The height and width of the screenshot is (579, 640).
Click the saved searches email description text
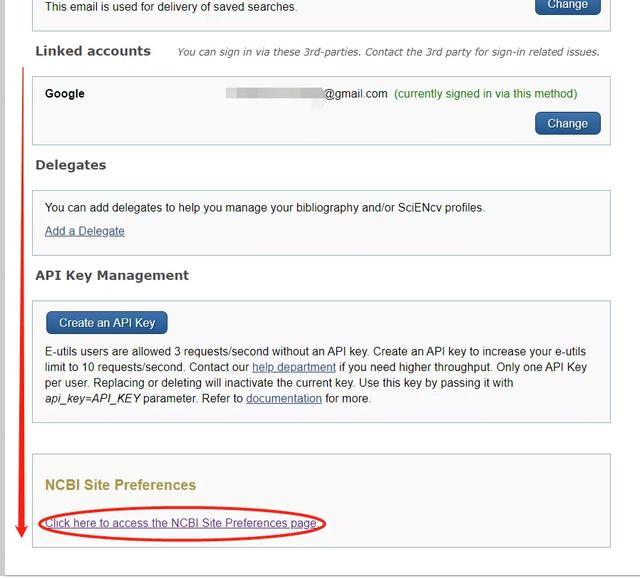(171, 7)
